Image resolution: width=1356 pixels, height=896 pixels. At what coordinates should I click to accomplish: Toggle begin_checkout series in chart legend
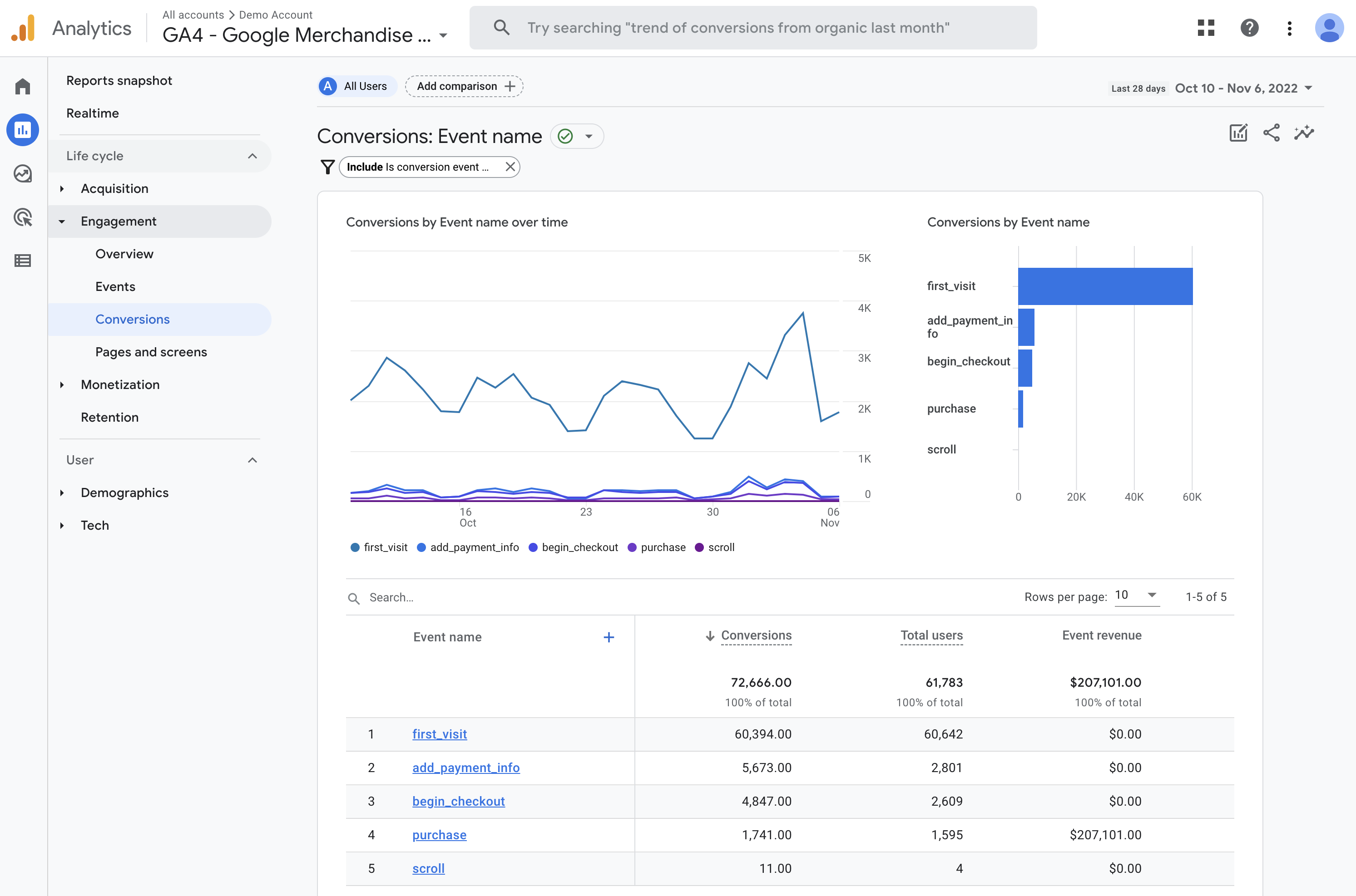(x=574, y=547)
